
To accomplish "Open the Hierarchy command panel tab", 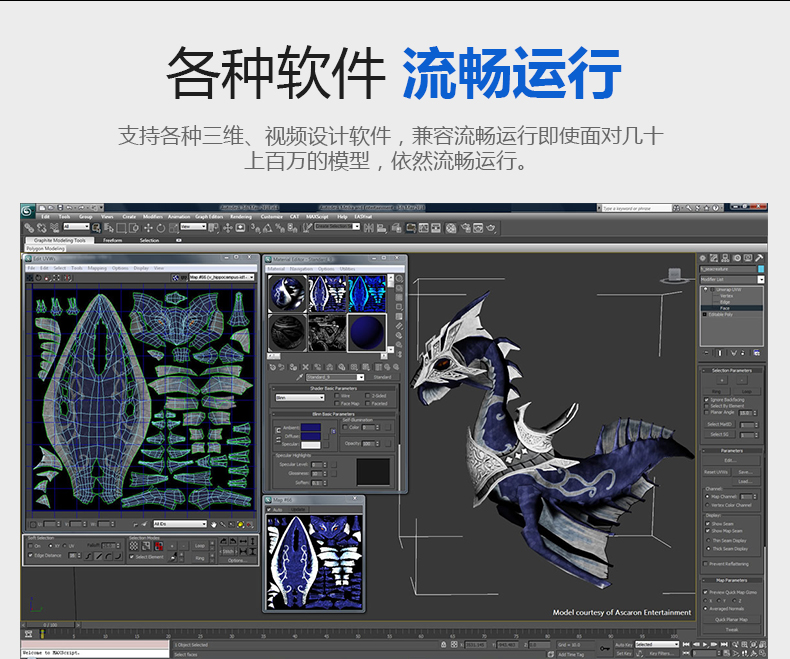I will coord(726,258).
